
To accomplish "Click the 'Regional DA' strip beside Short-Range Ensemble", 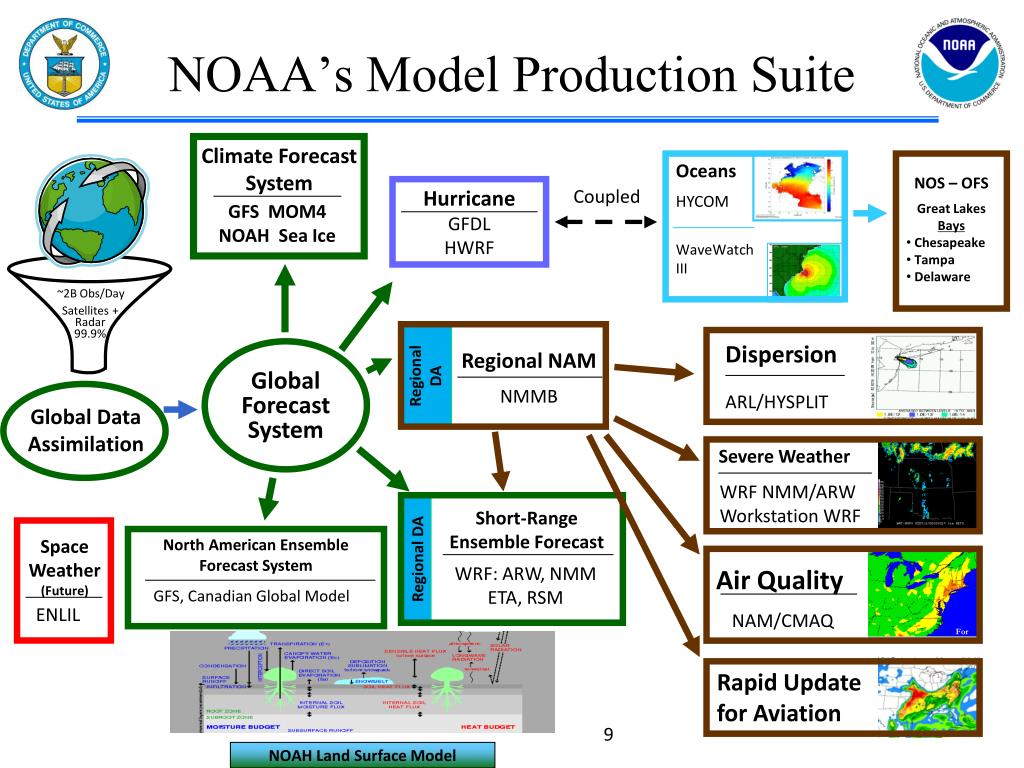I will click(418, 558).
